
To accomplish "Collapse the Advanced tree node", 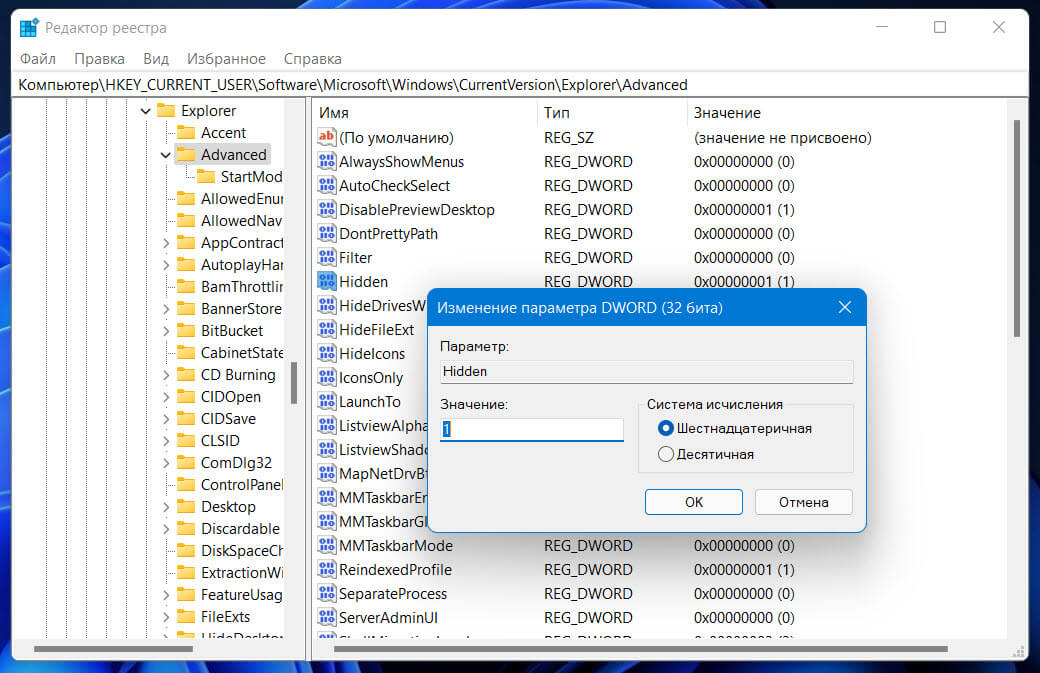I will coord(166,155).
